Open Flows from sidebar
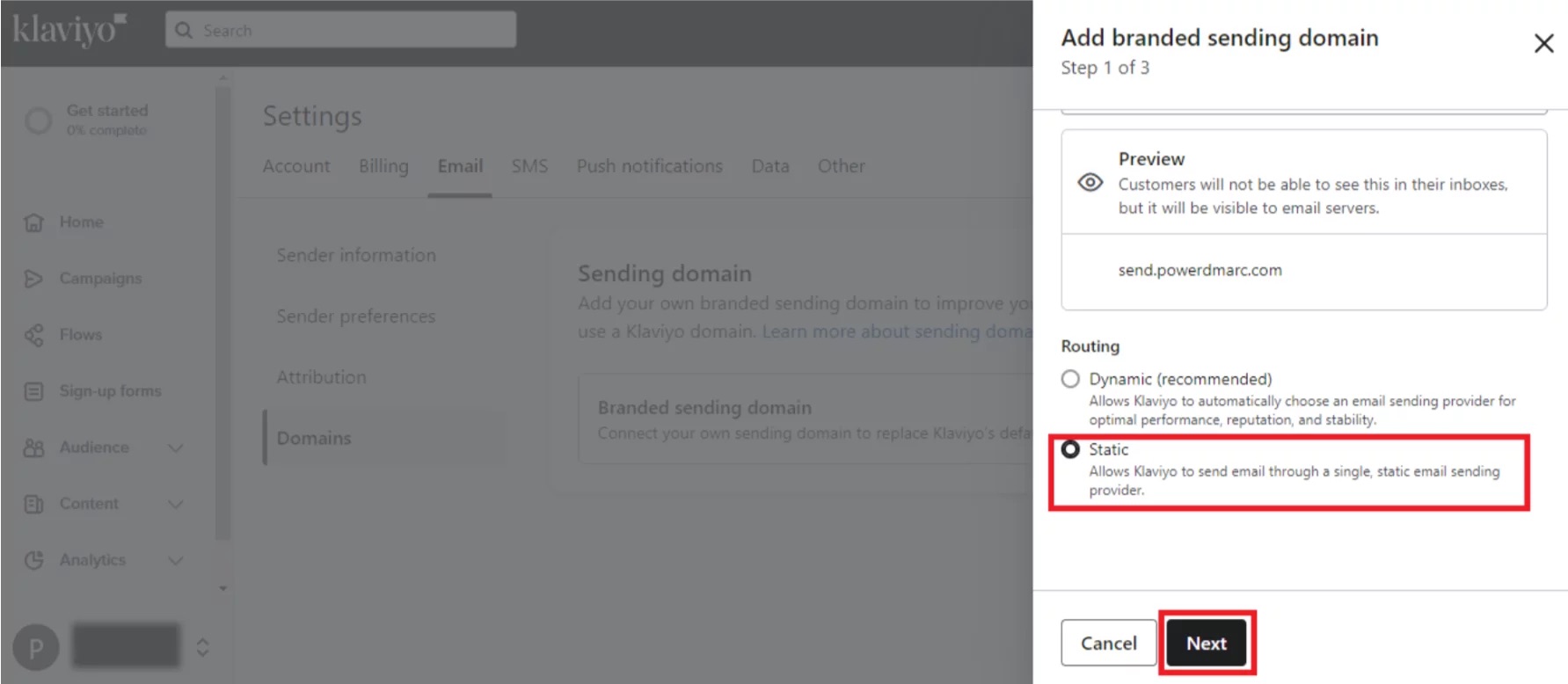Screen dimensions: 1568x684 pos(81,335)
